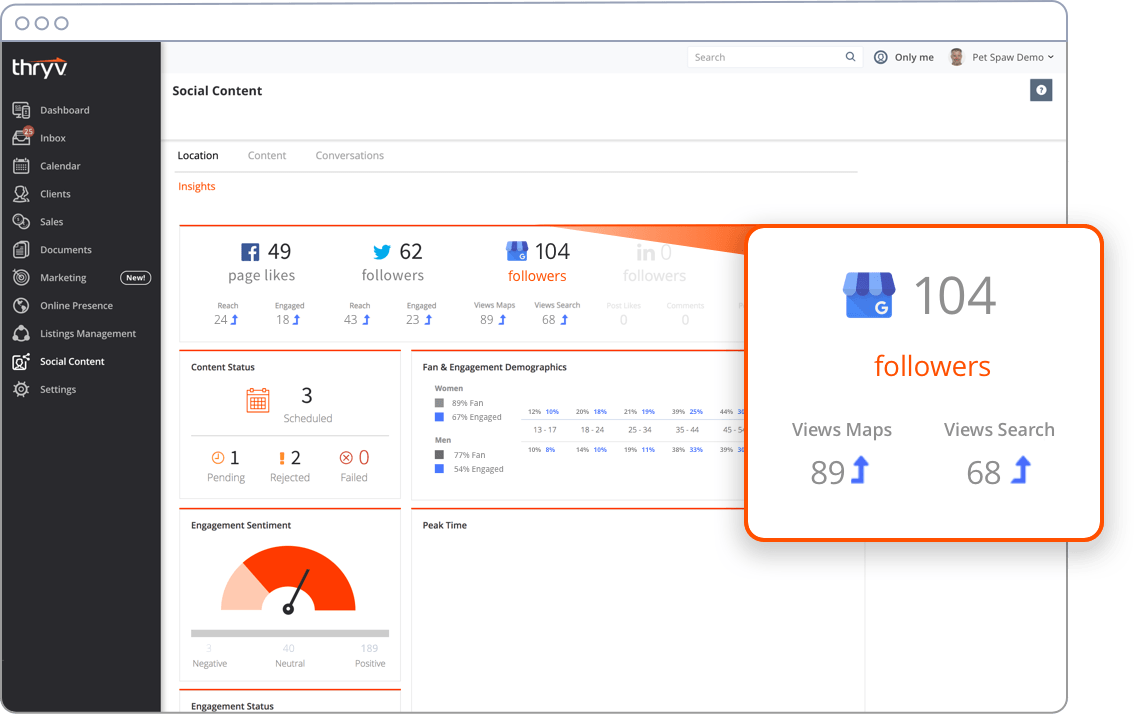Click the large Google My Business icon in popup
This screenshot has height=714, width=1134.
pyautogui.click(x=869, y=295)
